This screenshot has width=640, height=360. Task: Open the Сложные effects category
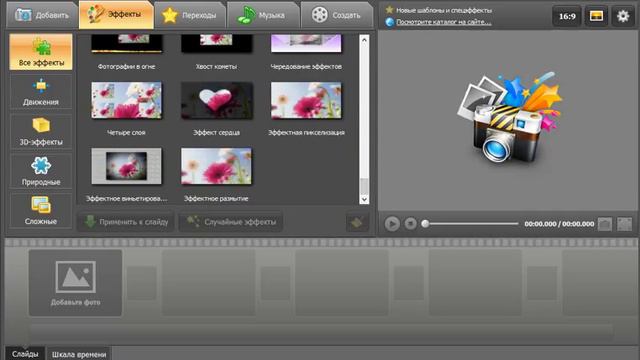41,211
